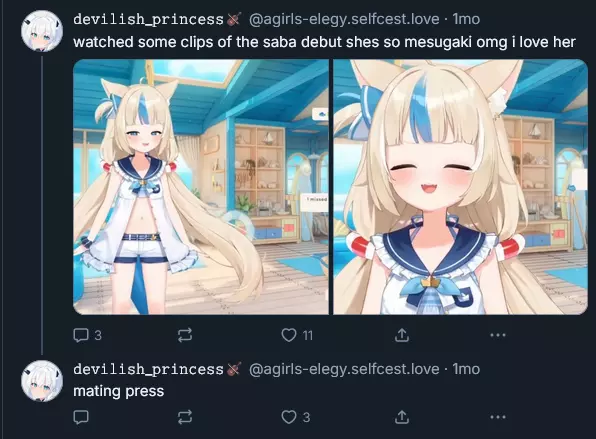Reply to the saba debut post
The image size is (596, 439).
click(x=87, y=335)
